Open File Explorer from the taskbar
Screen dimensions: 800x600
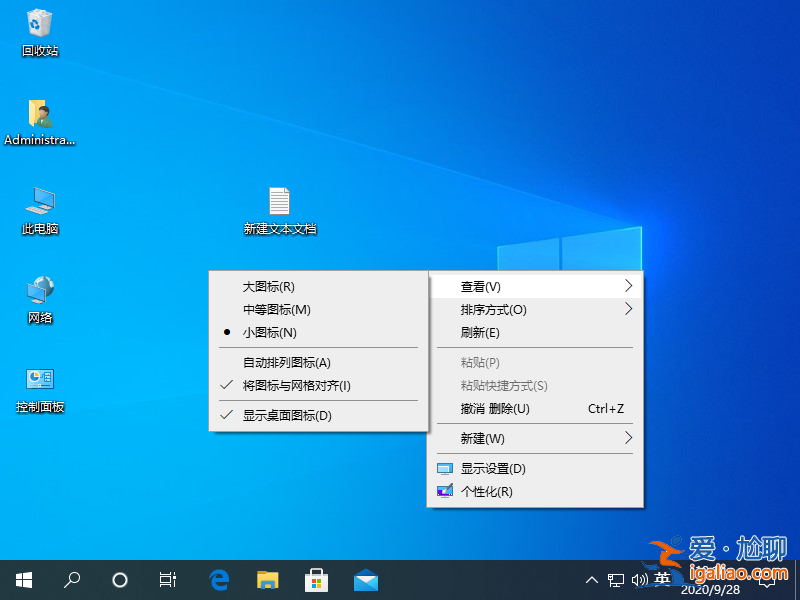pos(267,579)
